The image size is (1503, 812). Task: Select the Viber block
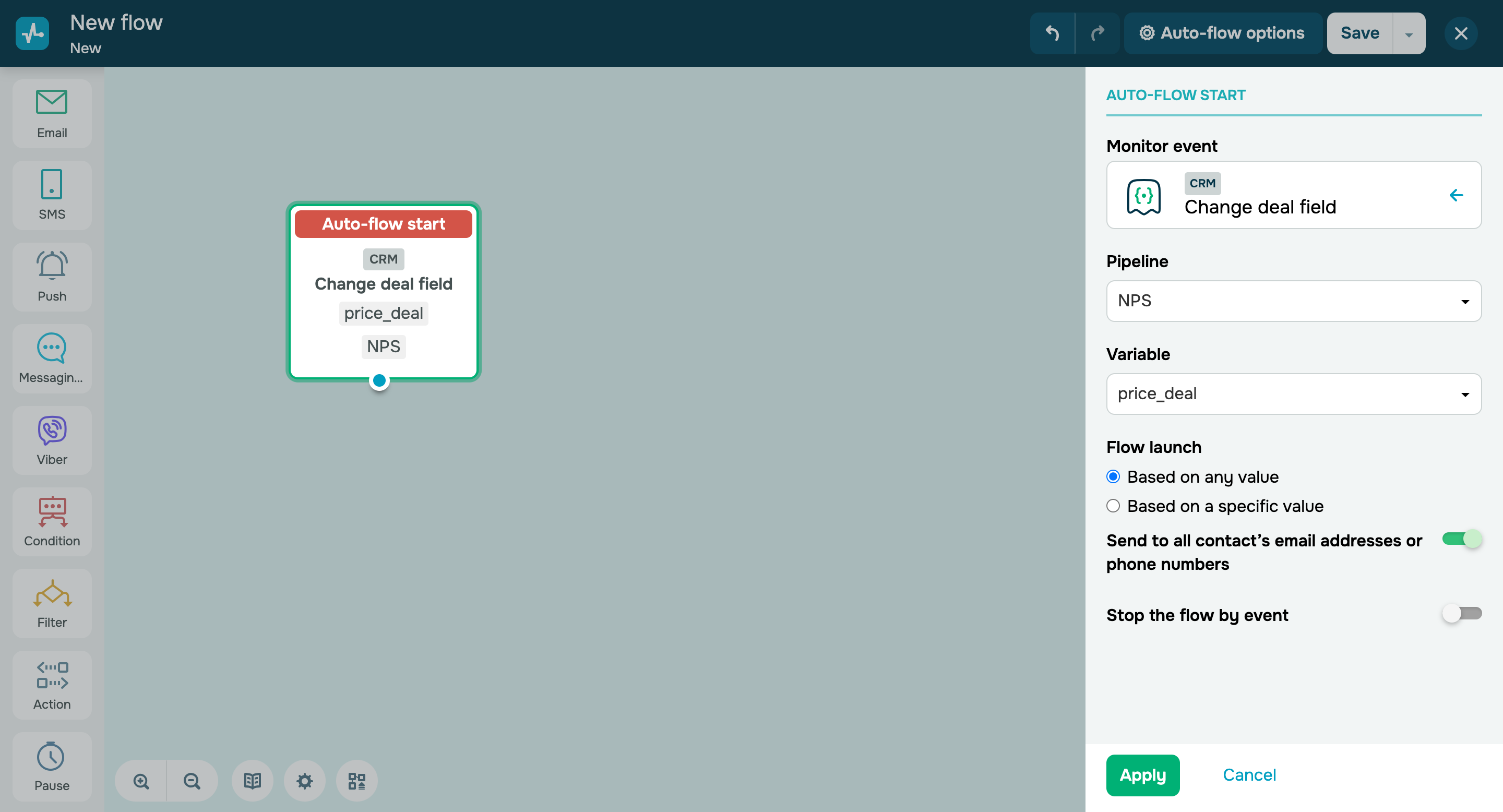(51, 439)
